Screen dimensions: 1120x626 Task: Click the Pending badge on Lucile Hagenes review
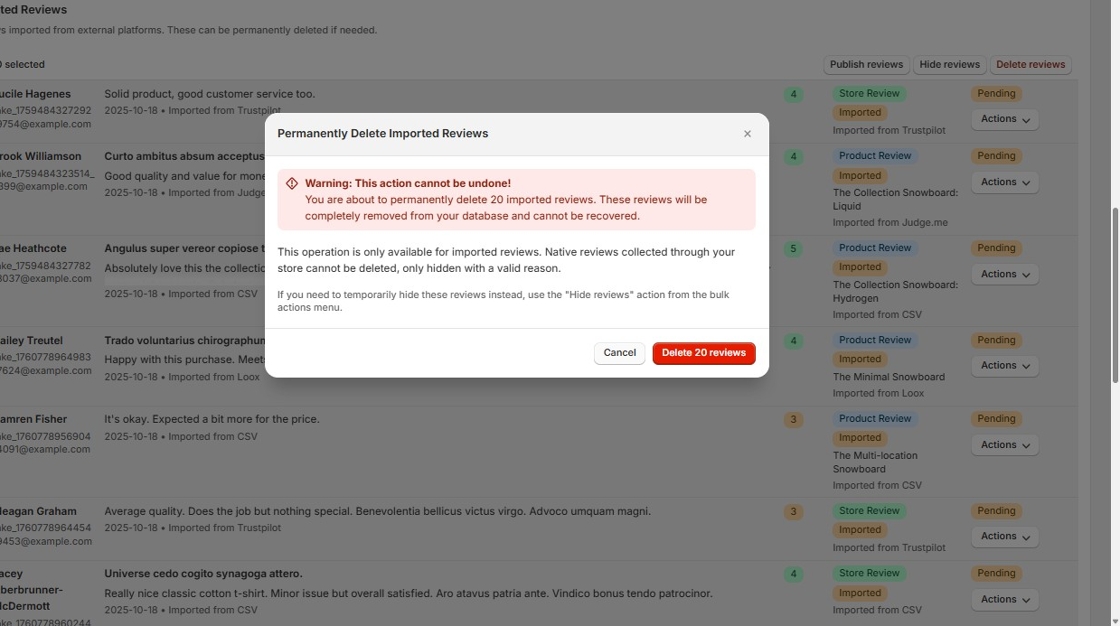pyautogui.click(x=996, y=93)
